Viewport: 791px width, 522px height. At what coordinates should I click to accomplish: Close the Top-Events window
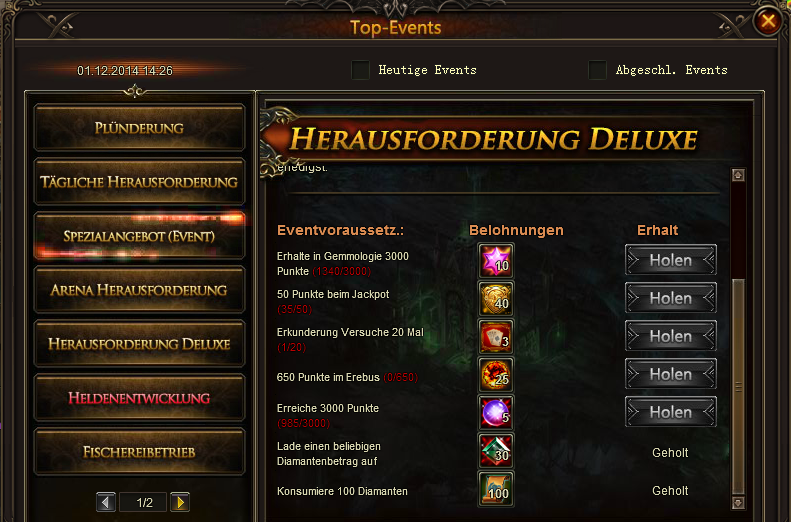click(x=767, y=21)
